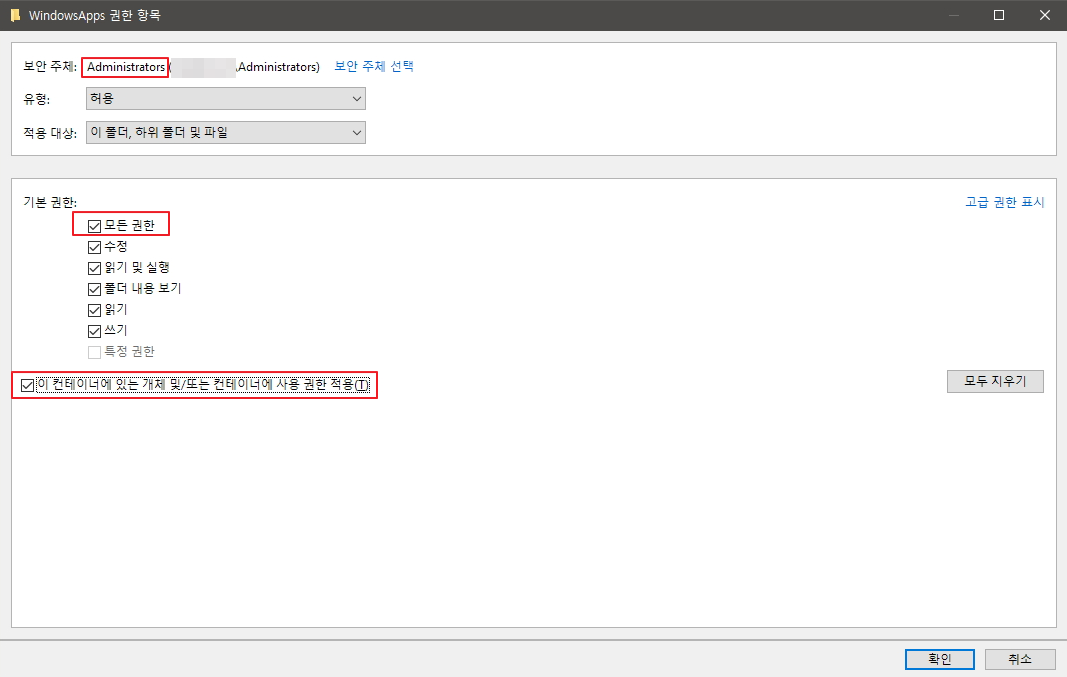Click the Administrators principal name text
The image size is (1067, 677).
(126, 67)
